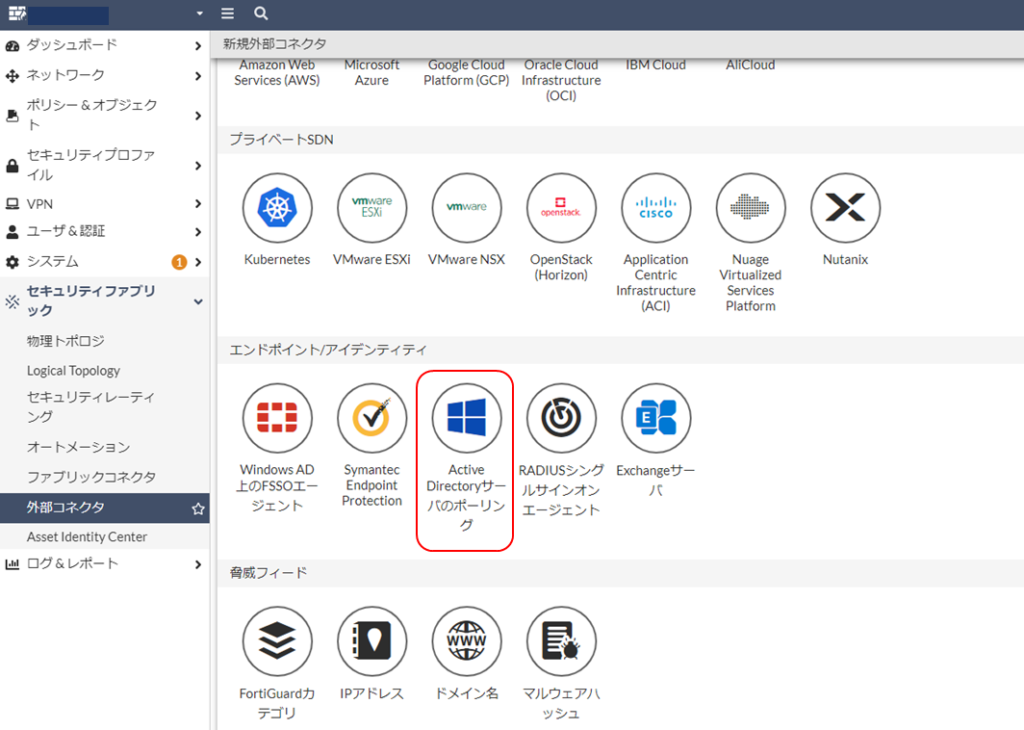Open the 物理トポロジ menu item
Image resolution: width=1024 pixels, height=730 pixels.
[66, 341]
